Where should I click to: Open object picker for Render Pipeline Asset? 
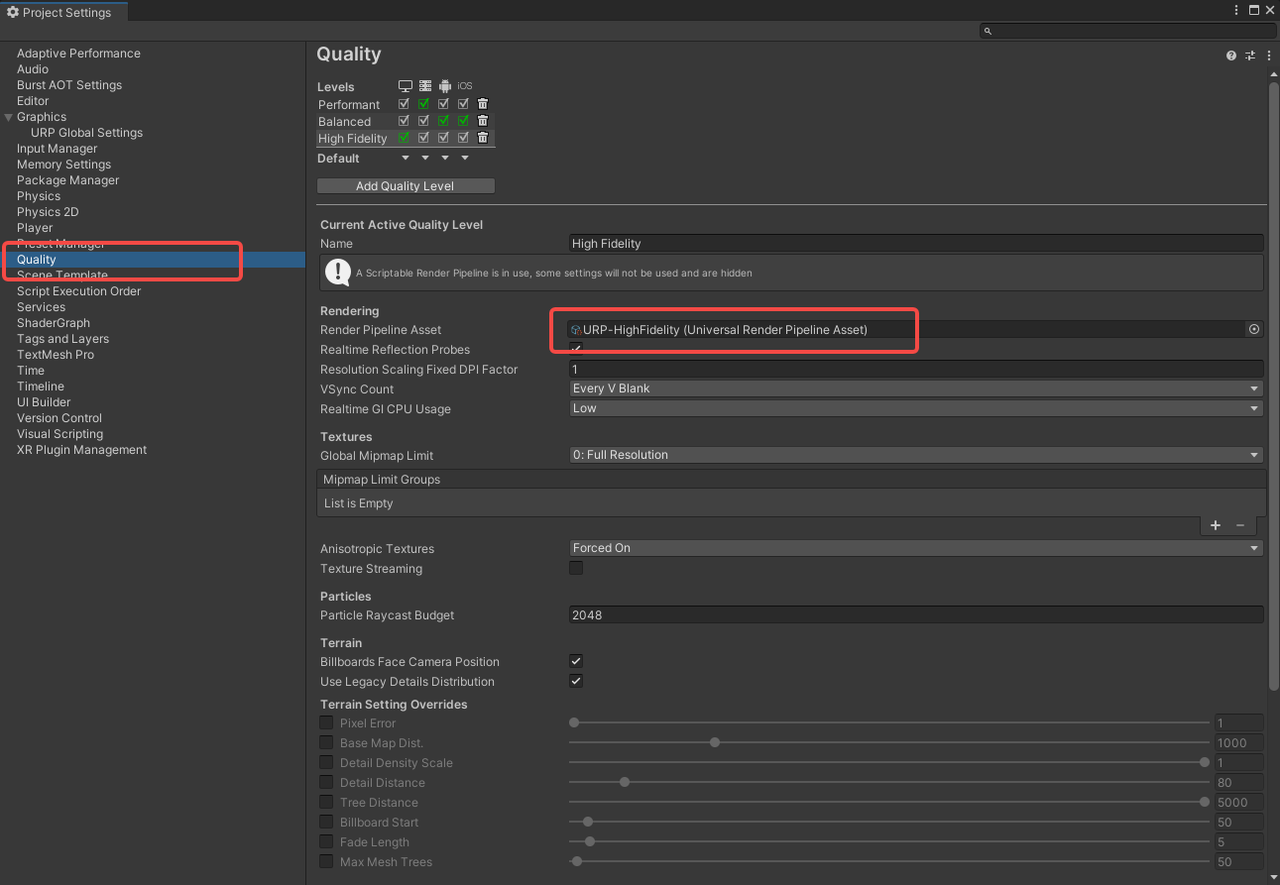[x=1254, y=329]
